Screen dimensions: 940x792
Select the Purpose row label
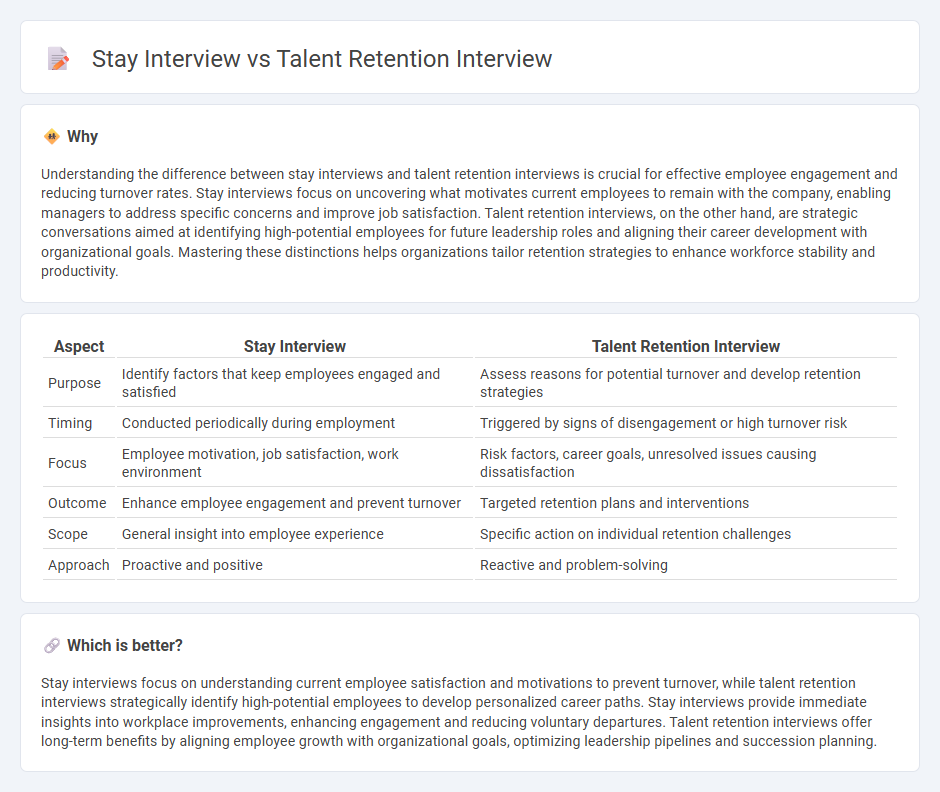[74, 383]
